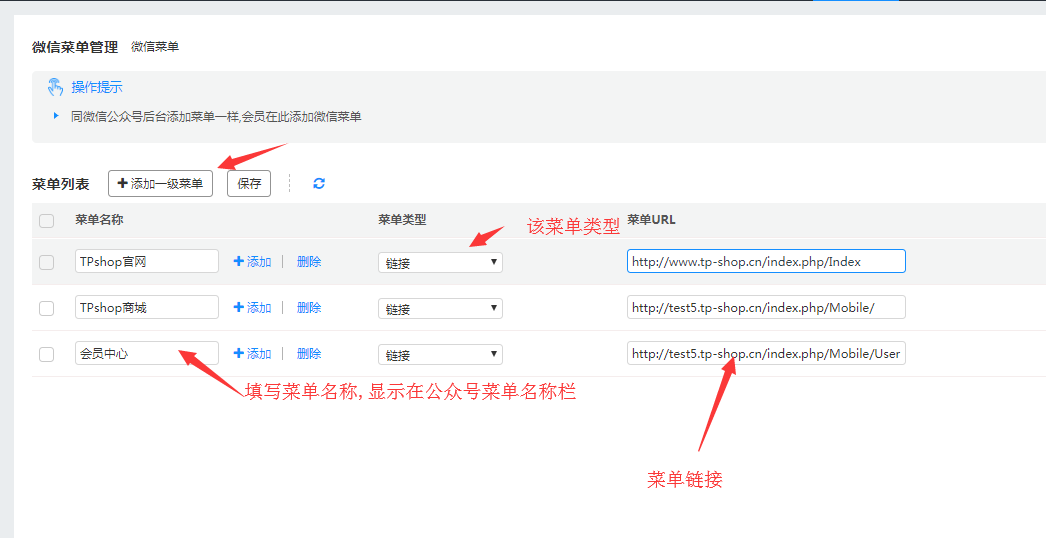The image size is (1046, 538).
Task: Check the box for TPshop官网 row
Action: pyautogui.click(x=46, y=262)
